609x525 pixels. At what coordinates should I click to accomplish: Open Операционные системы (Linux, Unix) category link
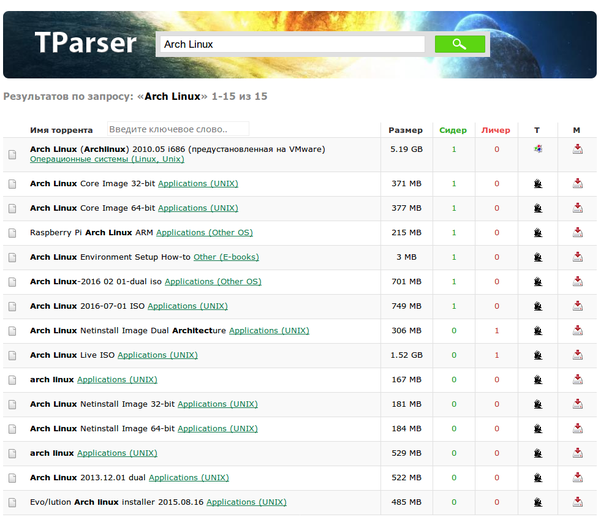point(107,159)
